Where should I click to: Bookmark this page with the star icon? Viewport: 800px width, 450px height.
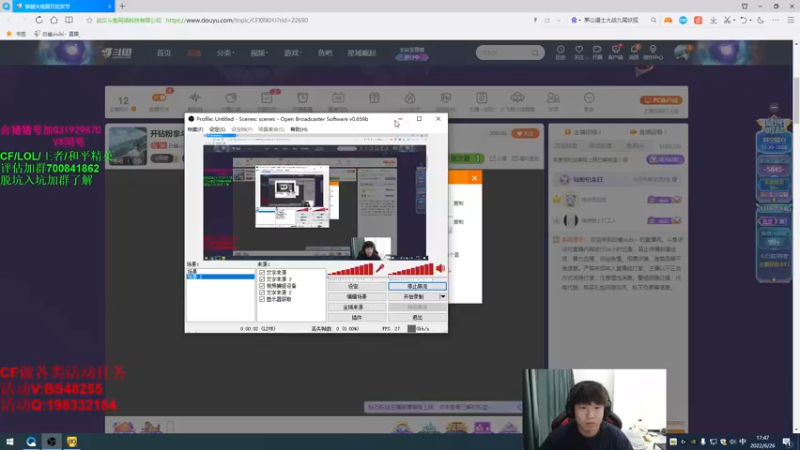(89, 20)
